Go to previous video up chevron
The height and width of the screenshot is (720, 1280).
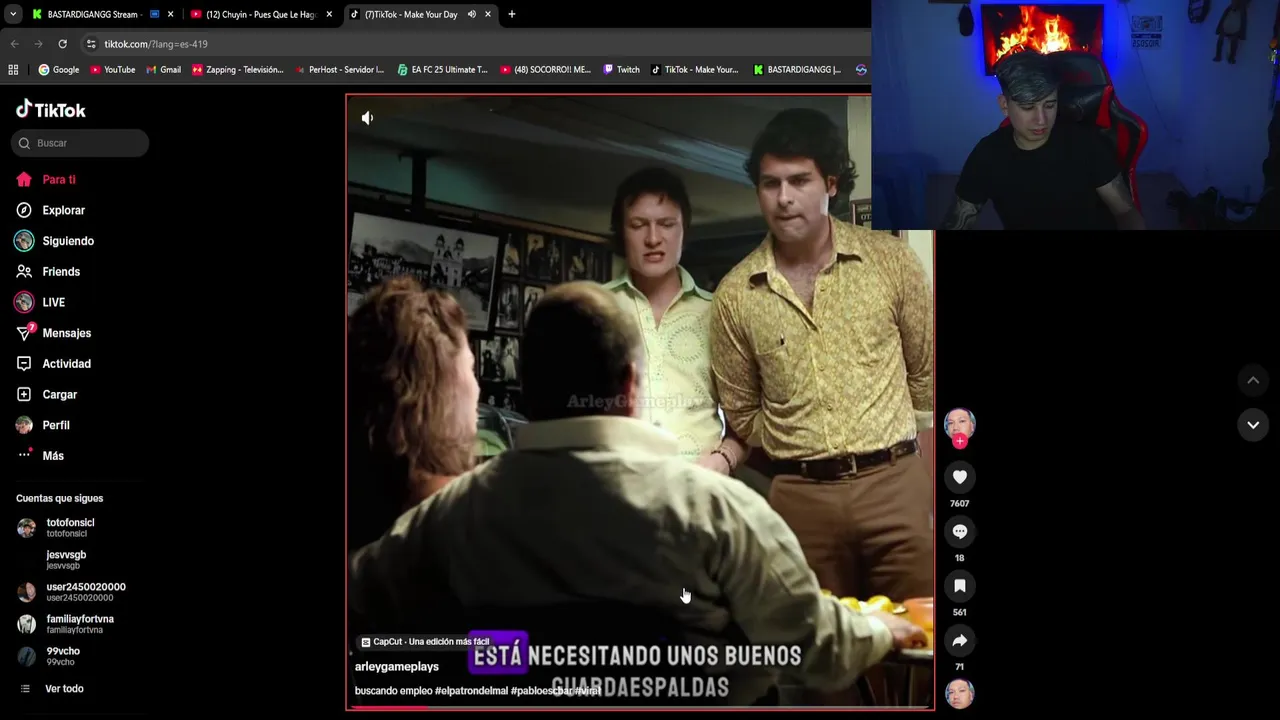(1252, 380)
